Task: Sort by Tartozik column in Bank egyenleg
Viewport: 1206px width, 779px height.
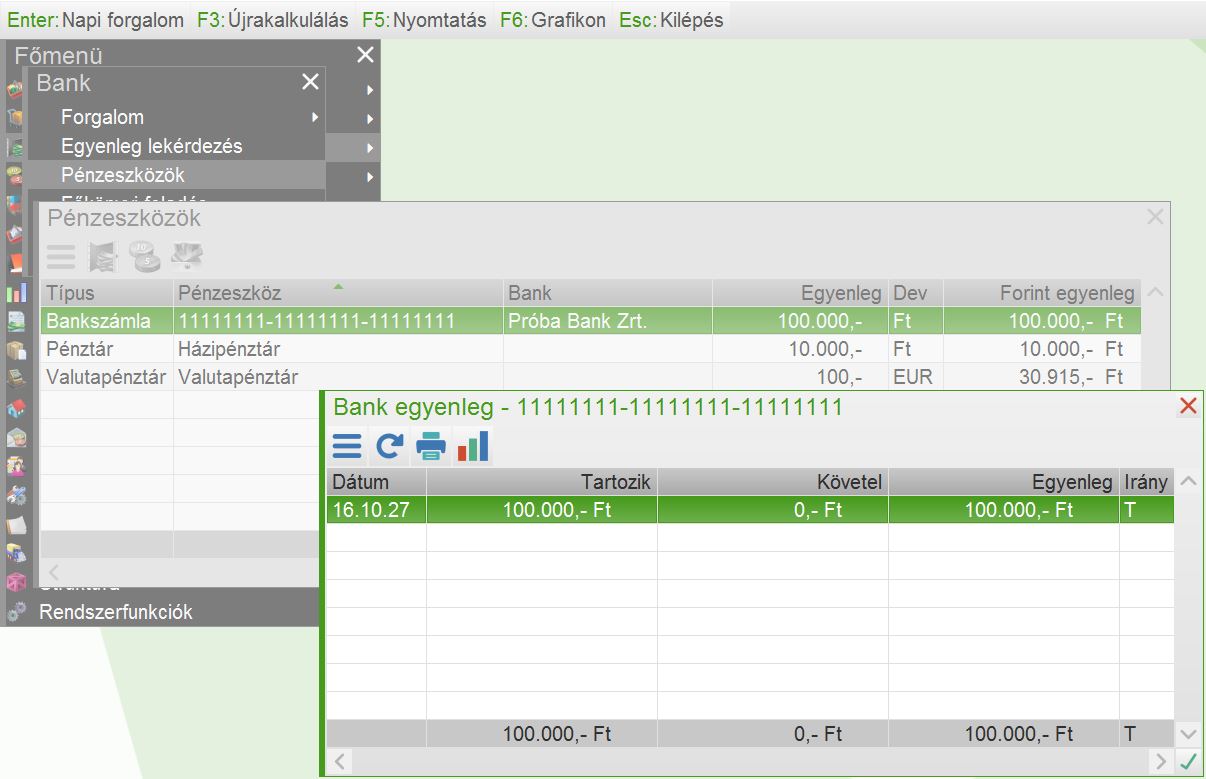Action: point(541,482)
